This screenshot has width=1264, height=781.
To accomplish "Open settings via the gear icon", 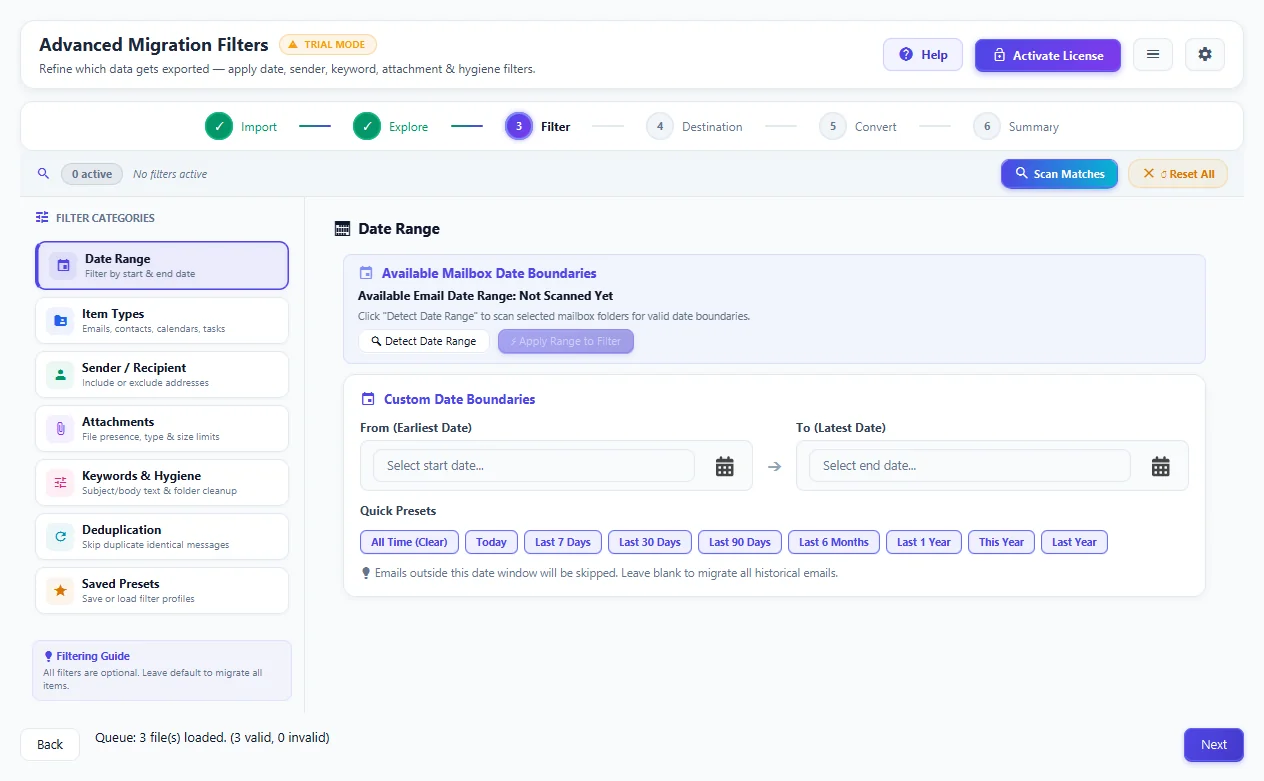I will (x=1205, y=55).
